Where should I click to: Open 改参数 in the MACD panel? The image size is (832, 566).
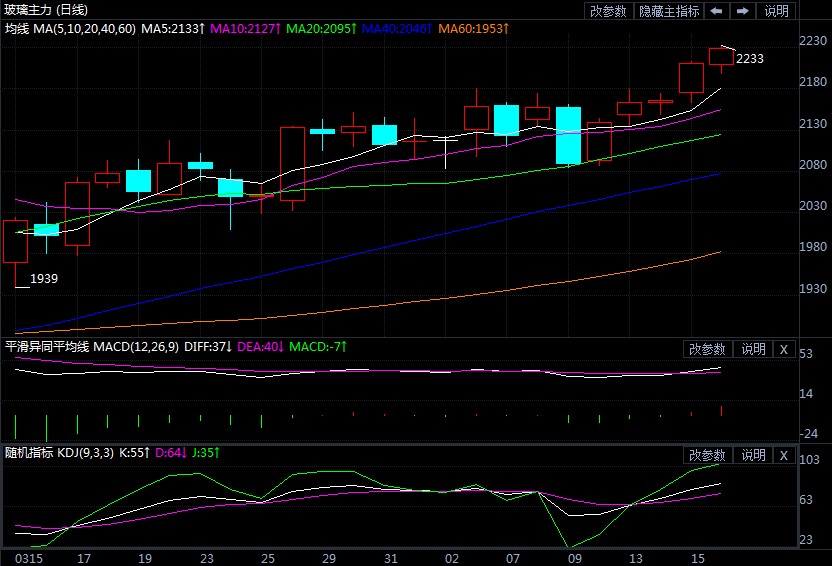[x=708, y=349]
